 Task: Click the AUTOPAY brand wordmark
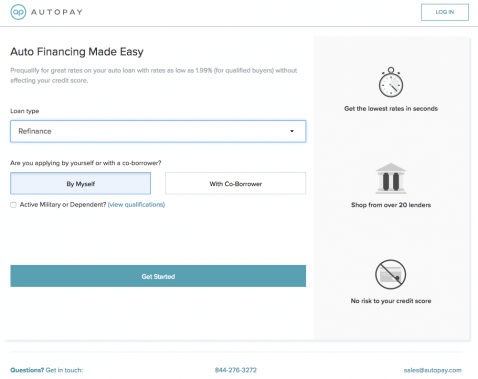57,12
